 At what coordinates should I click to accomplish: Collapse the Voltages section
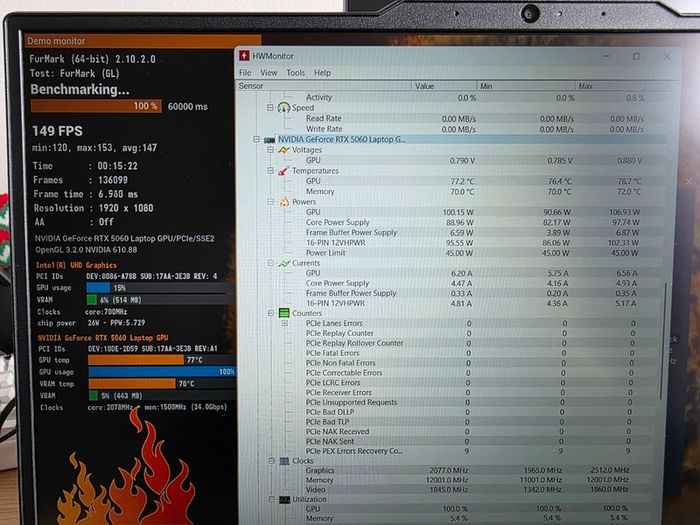(x=270, y=150)
